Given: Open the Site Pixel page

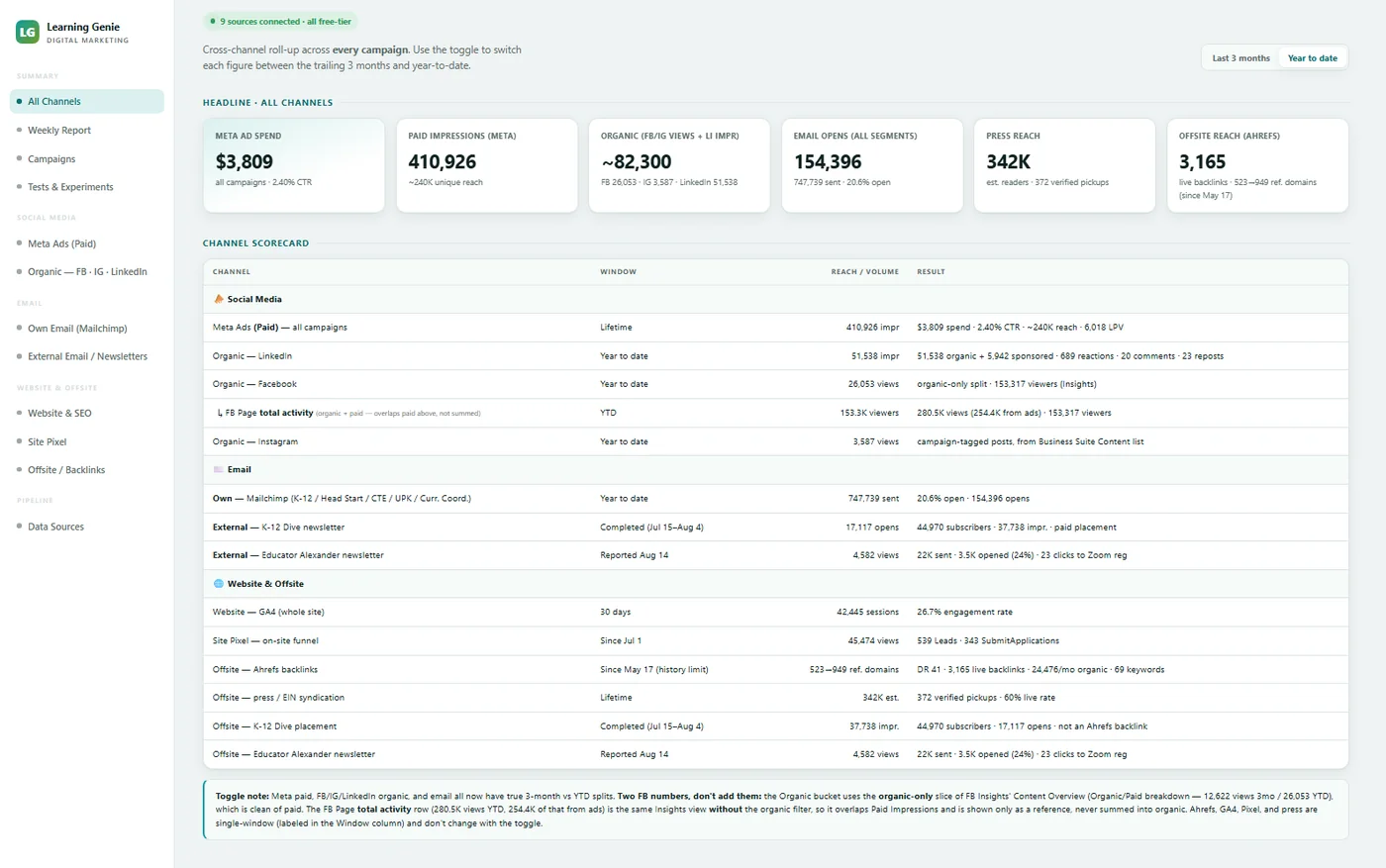Looking at the screenshot, I should point(87,442).
